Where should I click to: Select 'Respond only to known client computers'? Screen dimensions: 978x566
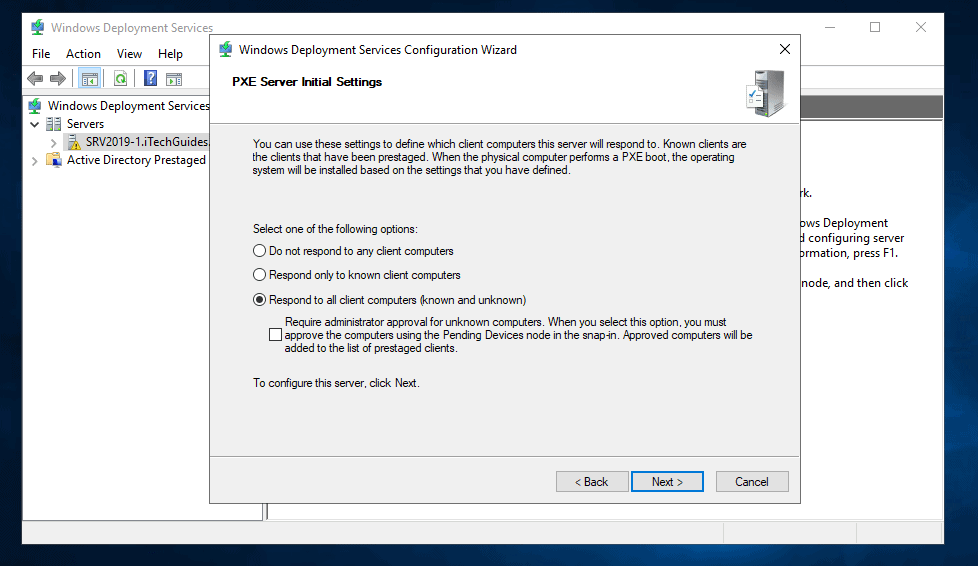260,275
